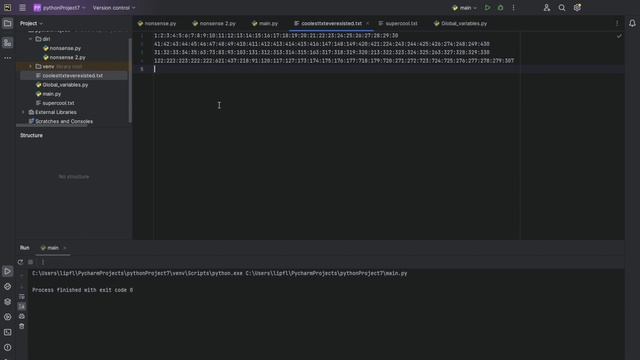Viewport: 640px width, 360px height.
Task: Open the Version control dropdown
Action: [114, 8]
